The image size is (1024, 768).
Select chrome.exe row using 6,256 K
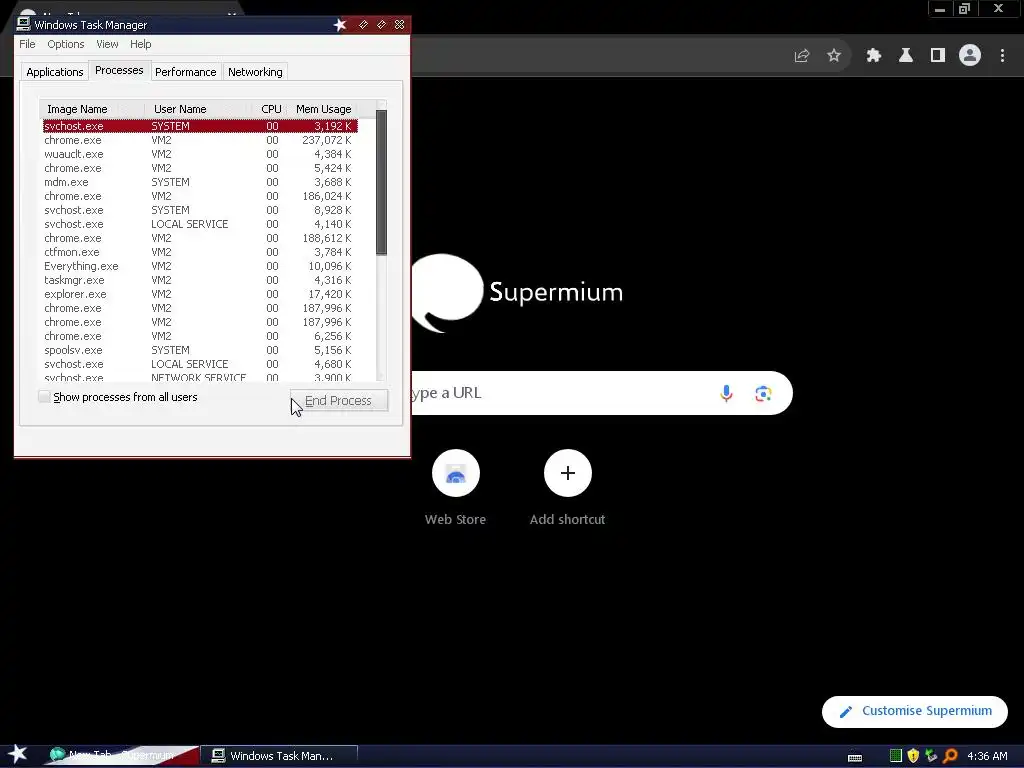[200, 336]
